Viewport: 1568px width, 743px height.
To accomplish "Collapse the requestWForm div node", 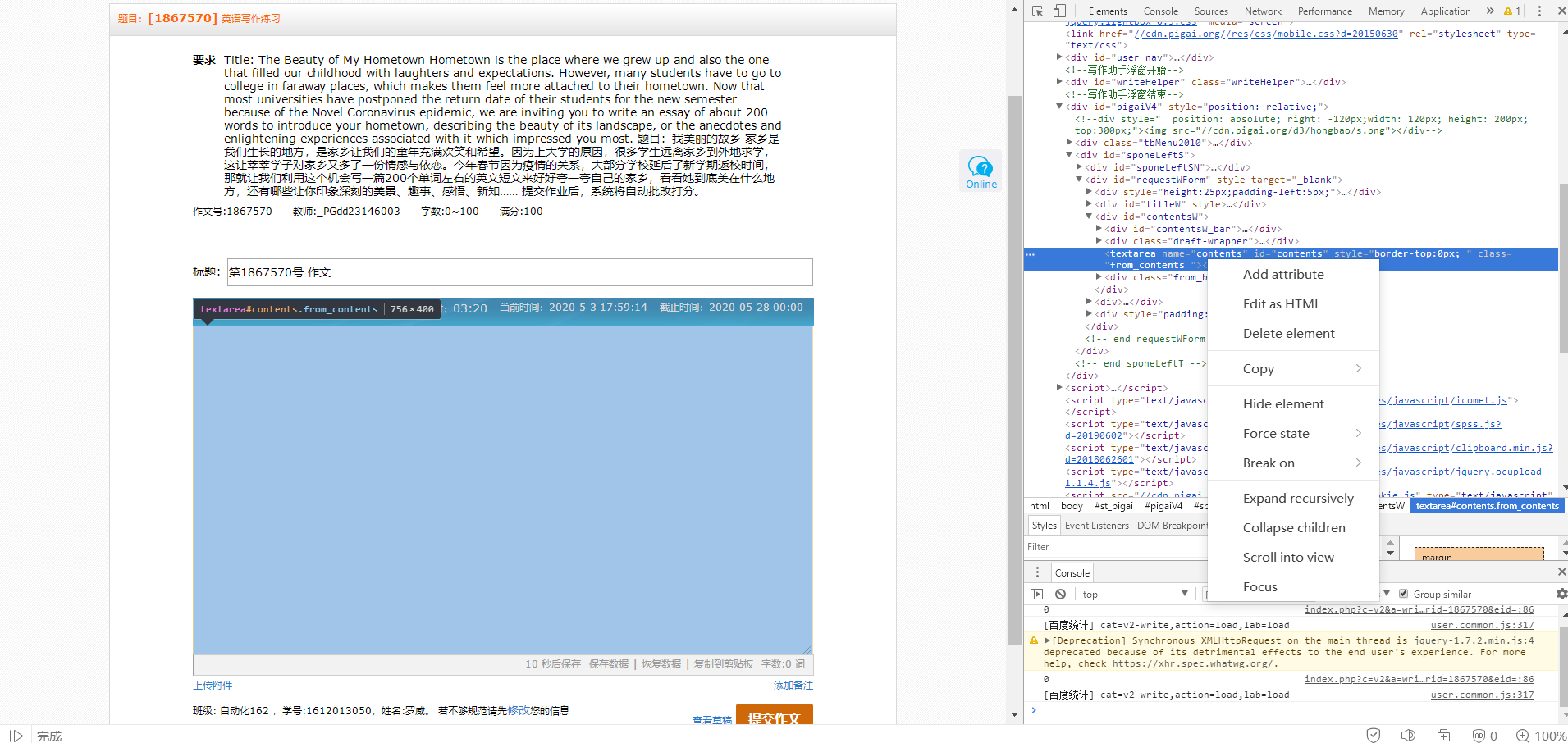I will 1079,180.
